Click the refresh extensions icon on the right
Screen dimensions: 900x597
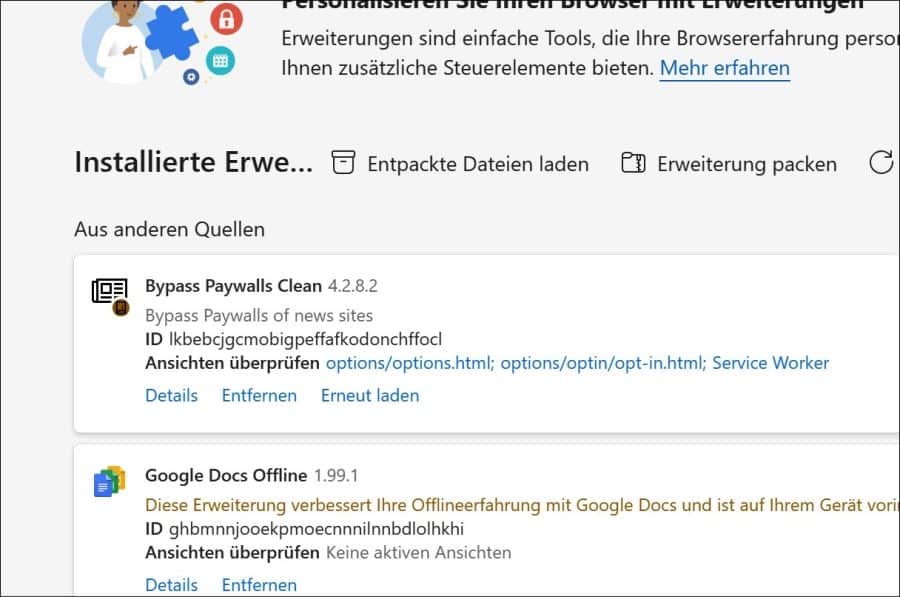point(880,162)
